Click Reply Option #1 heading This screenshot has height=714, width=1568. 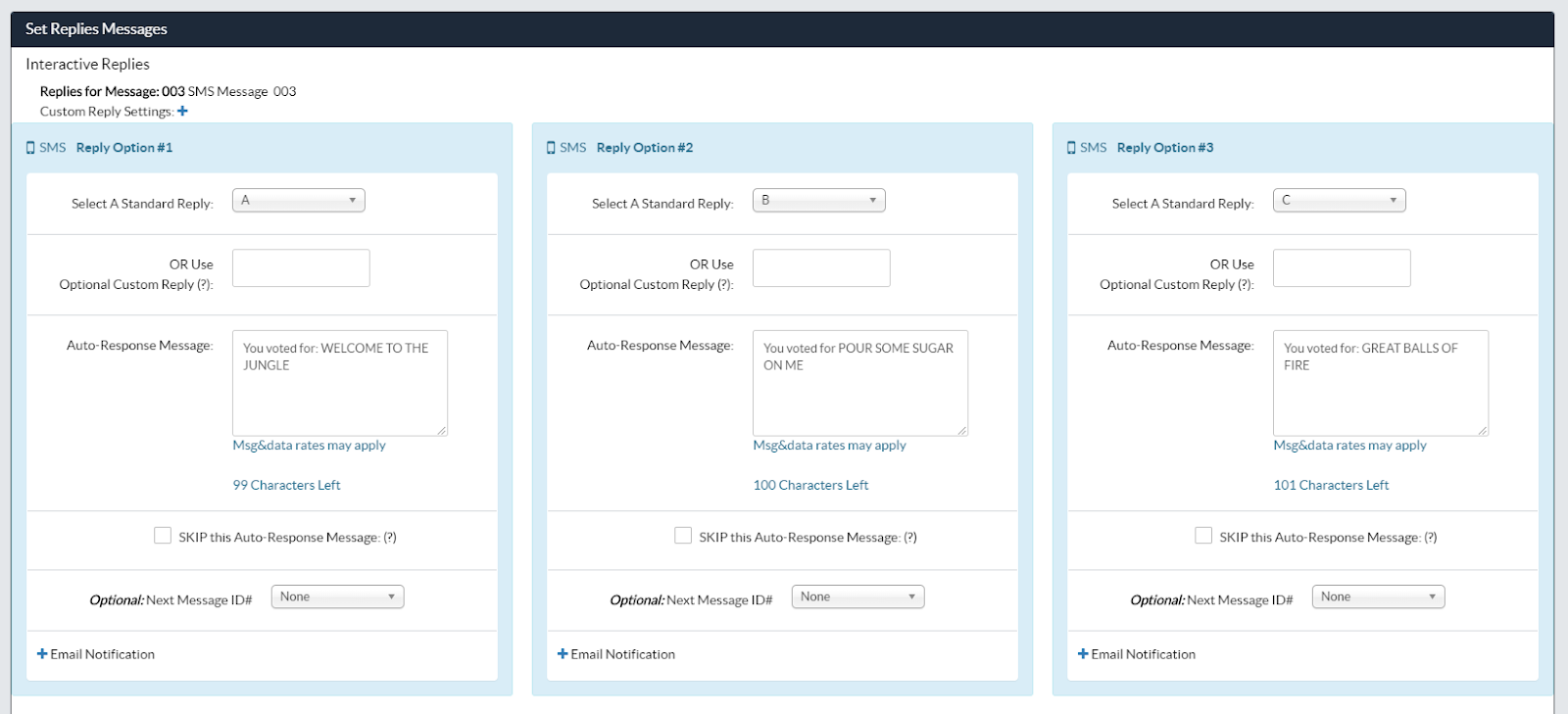pos(124,148)
